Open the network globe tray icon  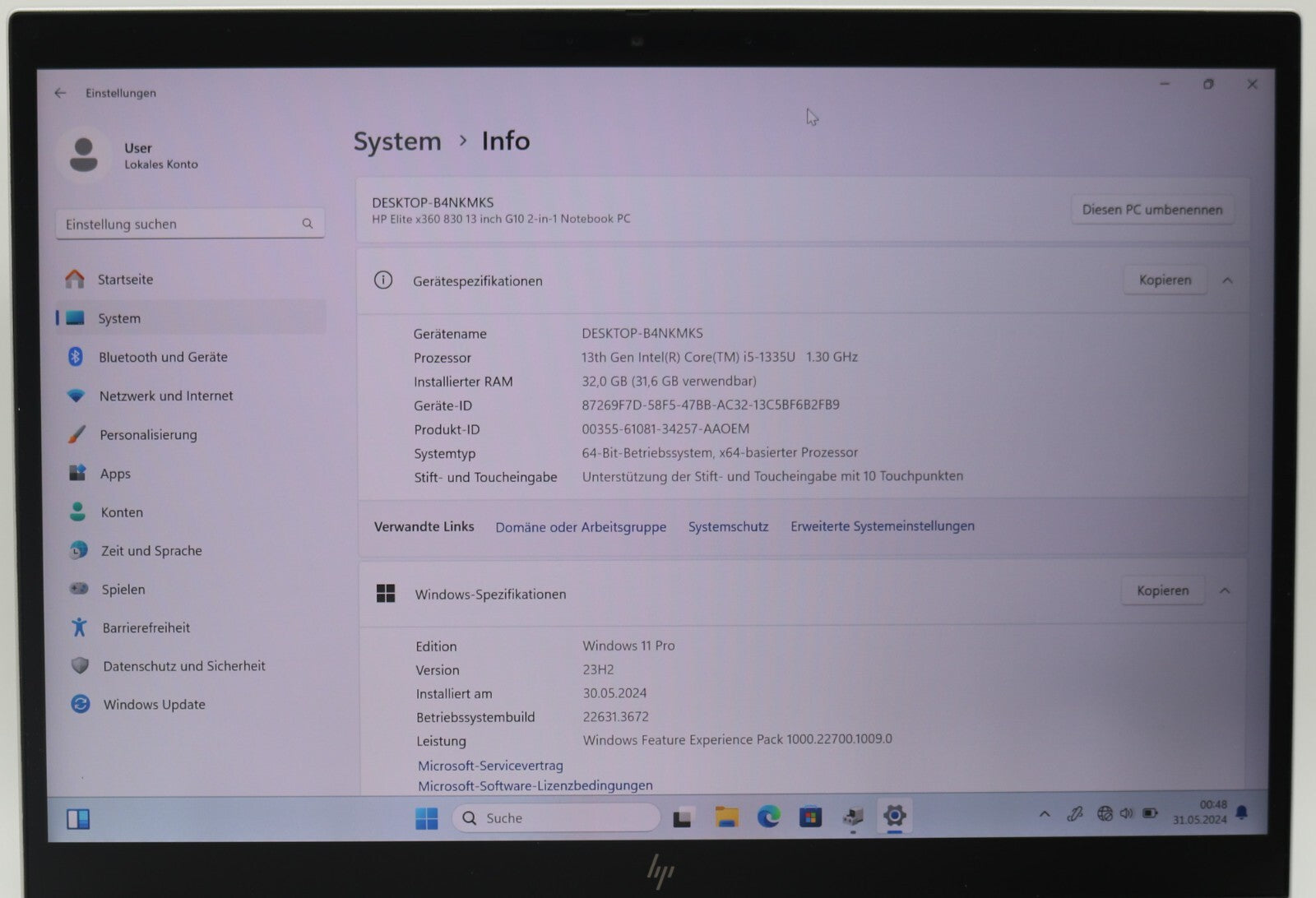1105,813
